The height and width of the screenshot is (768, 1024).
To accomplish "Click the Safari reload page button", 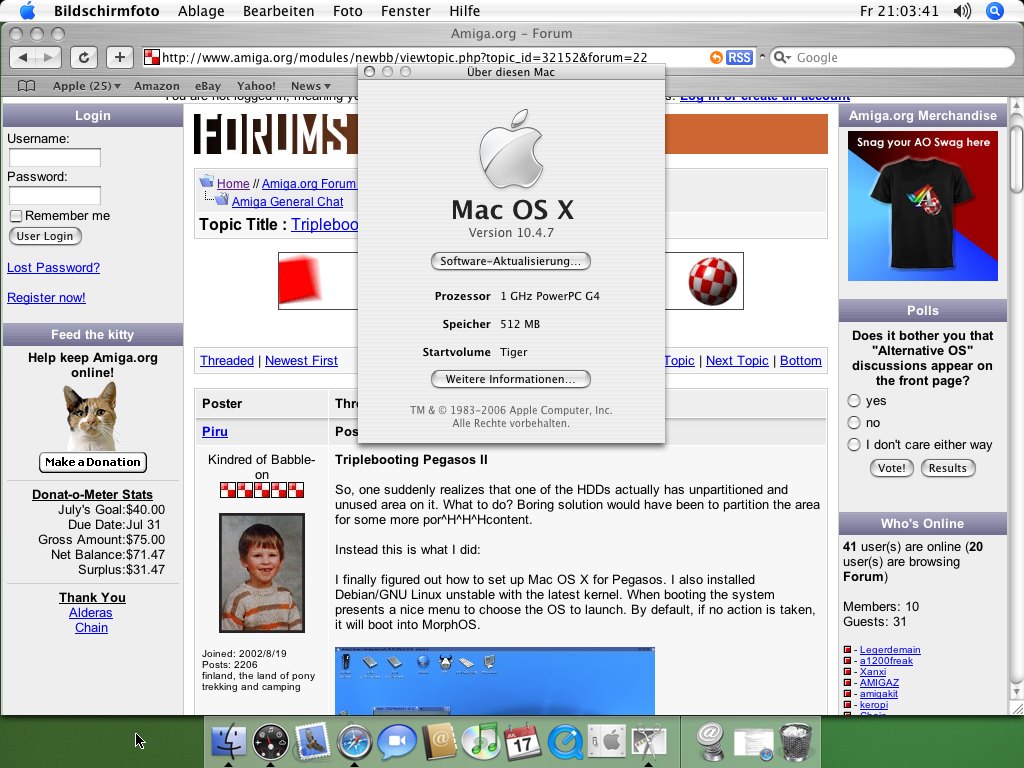I will point(84,58).
